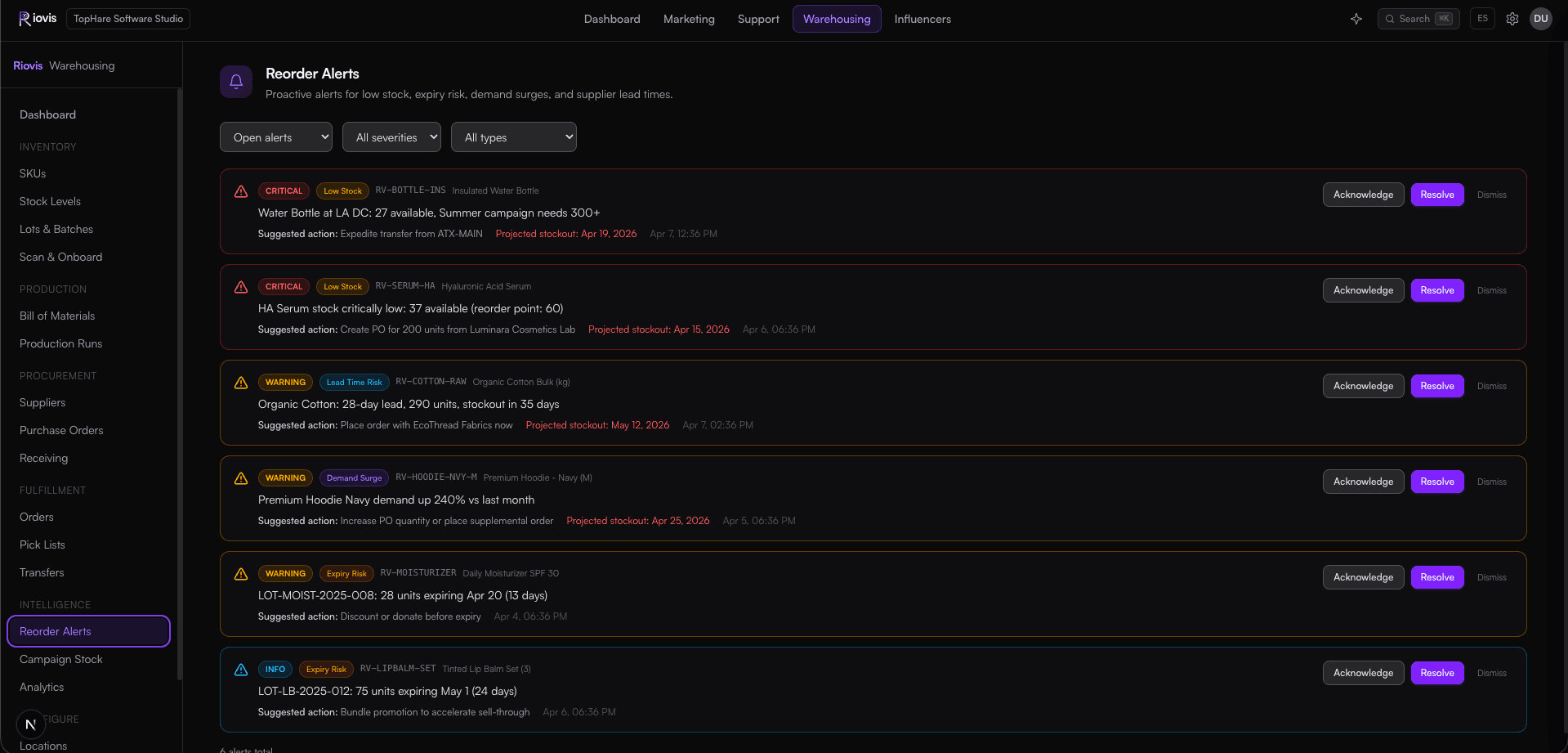Click critical triangle icon on Water Bottle alert
The image size is (1568, 753).
pos(241,191)
